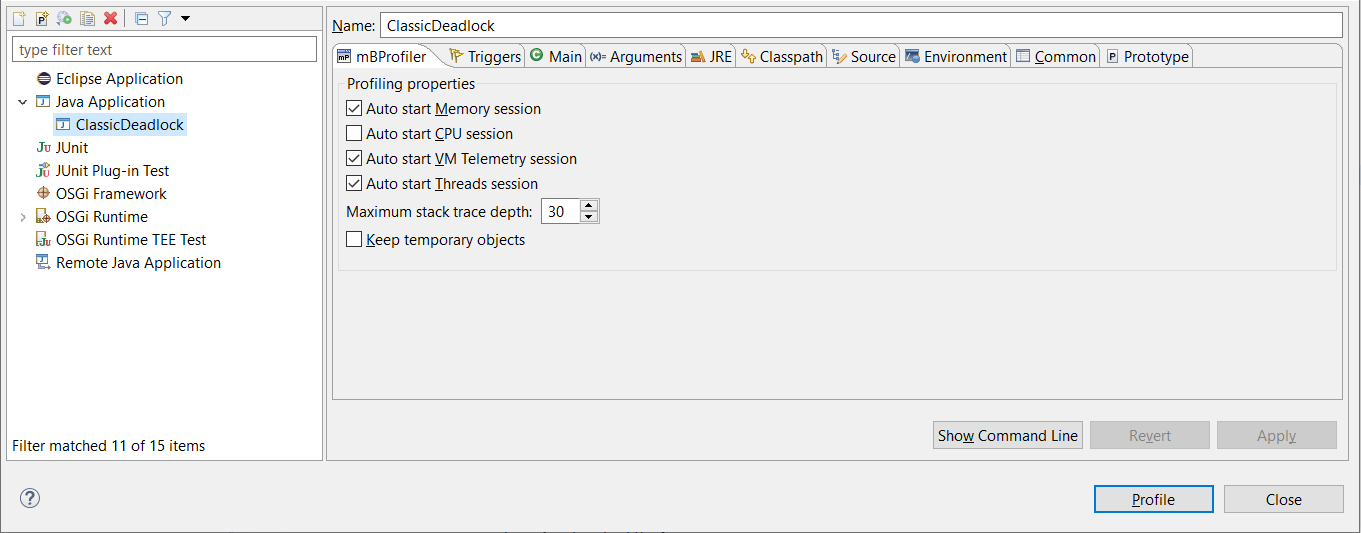Image resolution: width=1361 pixels, height=533 pixels.
Task: Enable Auto start CPU session
Action: 354,134
